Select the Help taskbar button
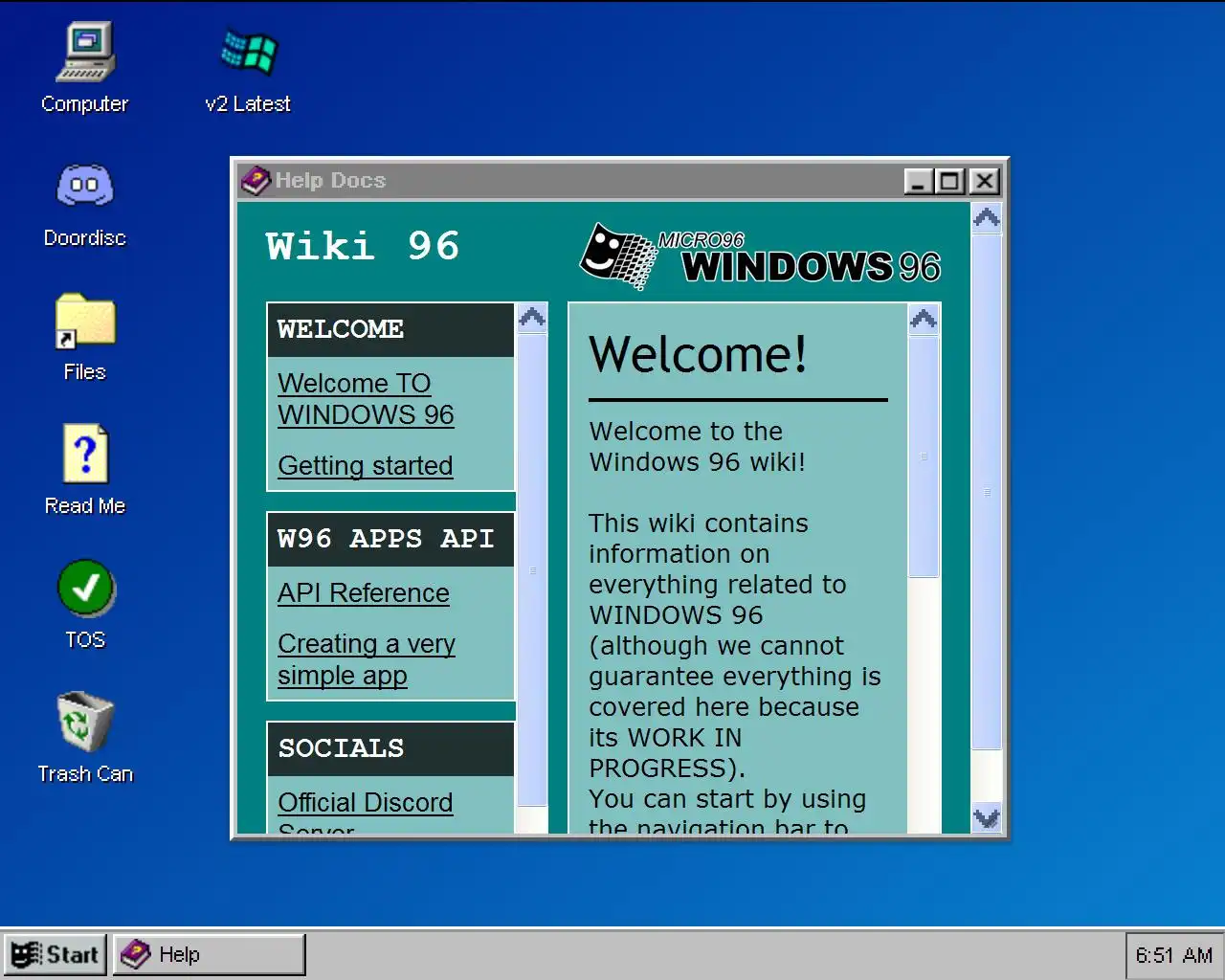The height and width of the screenshot is (980, 1225). [x=210, y=954]
